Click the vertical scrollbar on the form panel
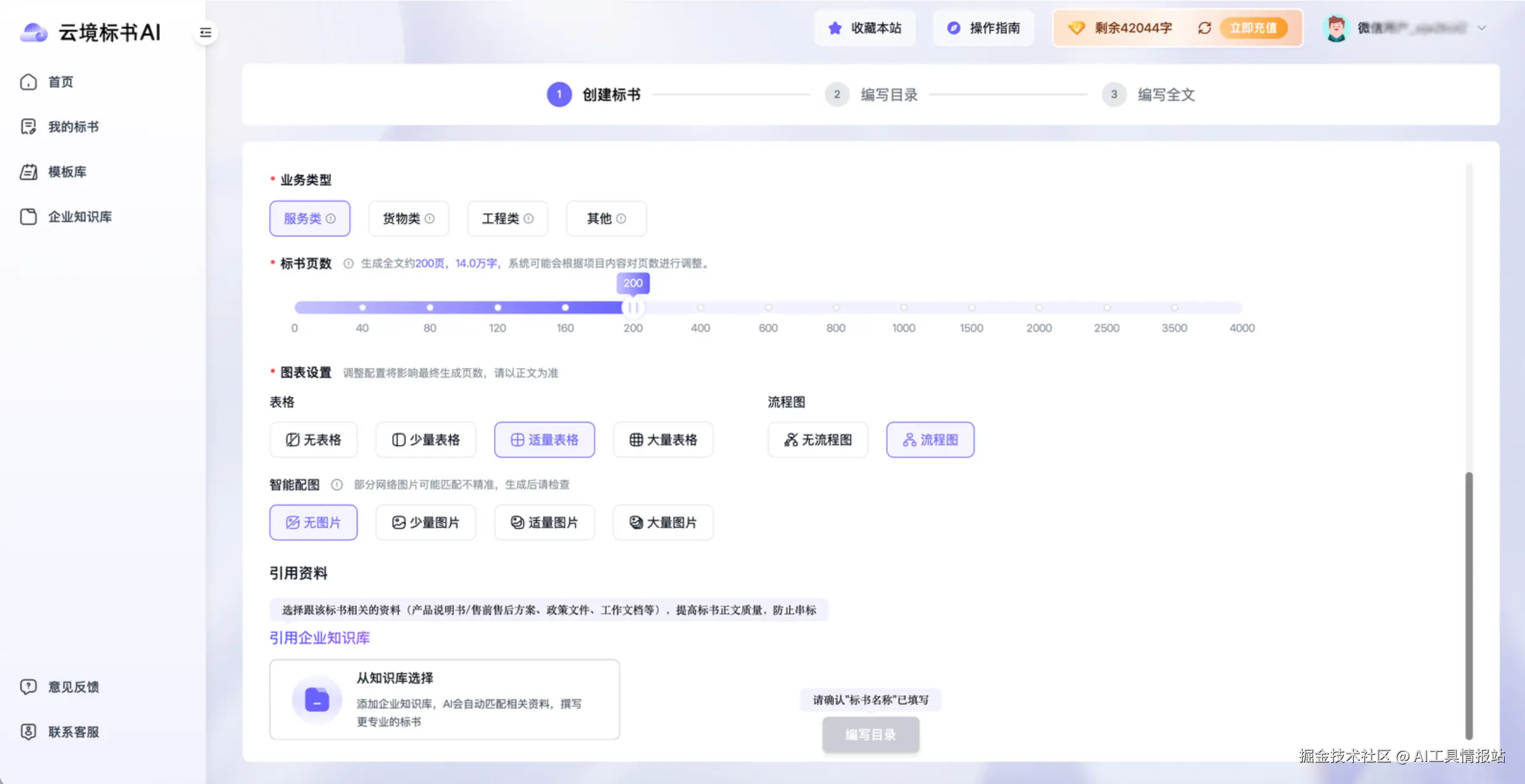Viewport: 1525px width, 784px height. pyautogui.click(x=1469, y=605)
